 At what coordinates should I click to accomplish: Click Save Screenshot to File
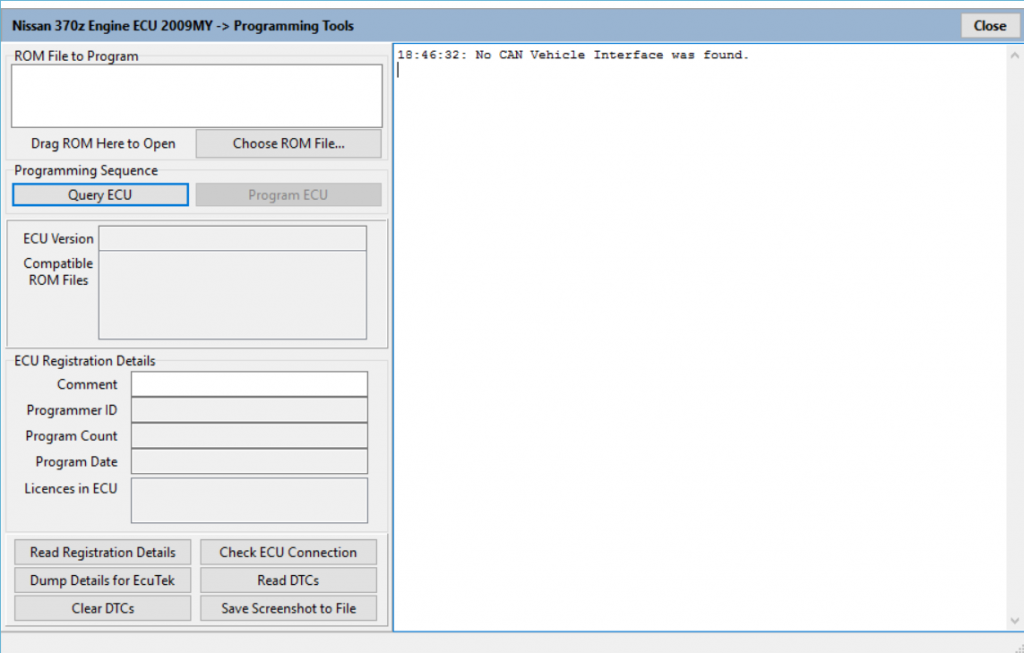click(x=288, y=608)
